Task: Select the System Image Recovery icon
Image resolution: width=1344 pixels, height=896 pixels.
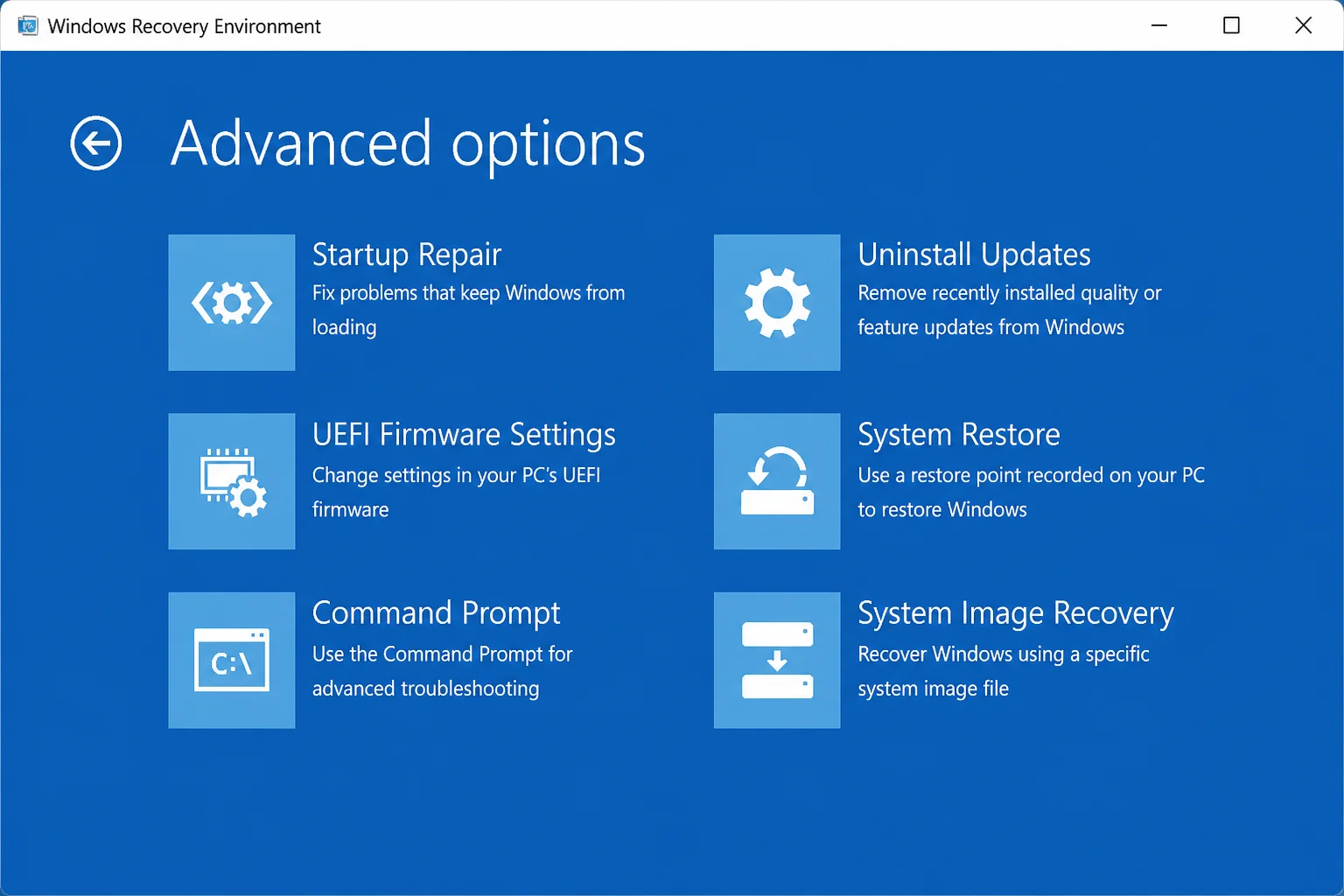Action: pyautogui.click(x=777, y=661)
